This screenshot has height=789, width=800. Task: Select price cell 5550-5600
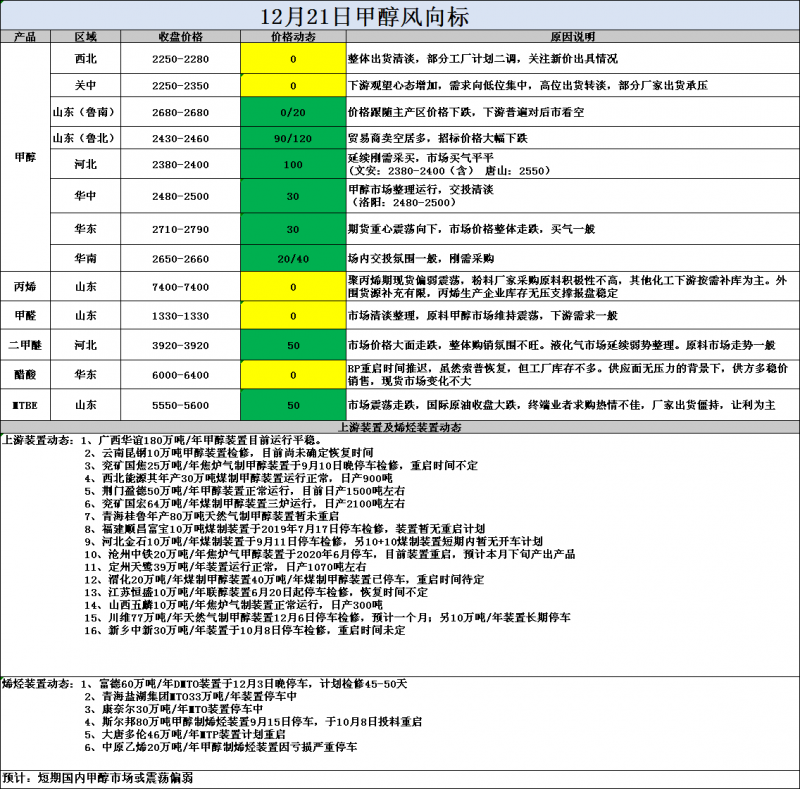click(180, 405)
